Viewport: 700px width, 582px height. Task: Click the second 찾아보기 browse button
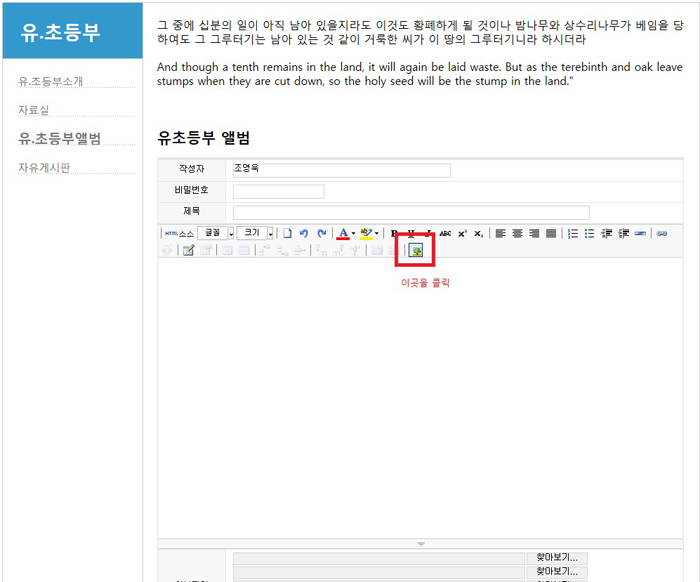(x=557, y=572)
